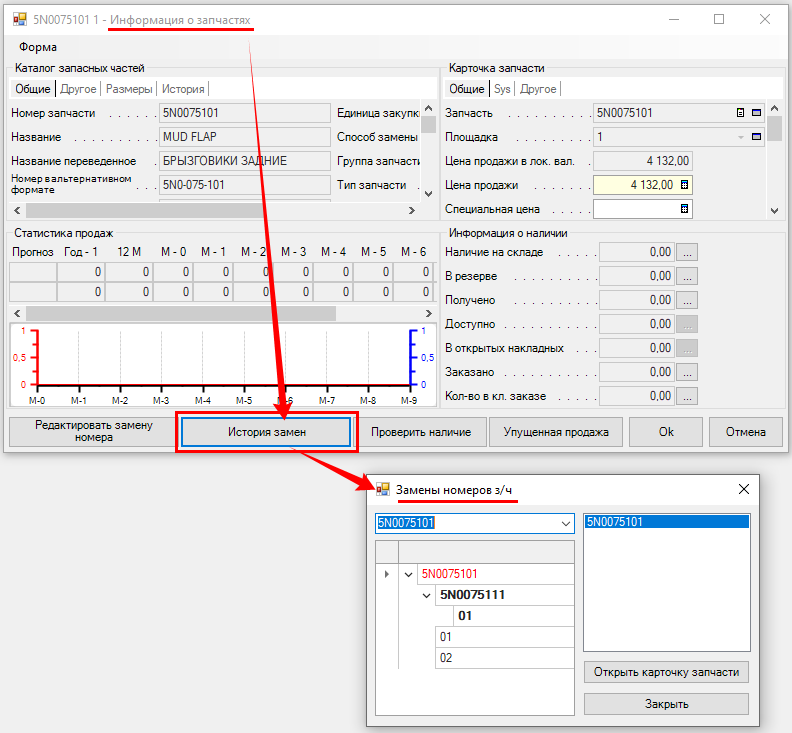
Task: Click the window icon beside Площадка field
Action: pyautogui.click(x=757, y=137)
